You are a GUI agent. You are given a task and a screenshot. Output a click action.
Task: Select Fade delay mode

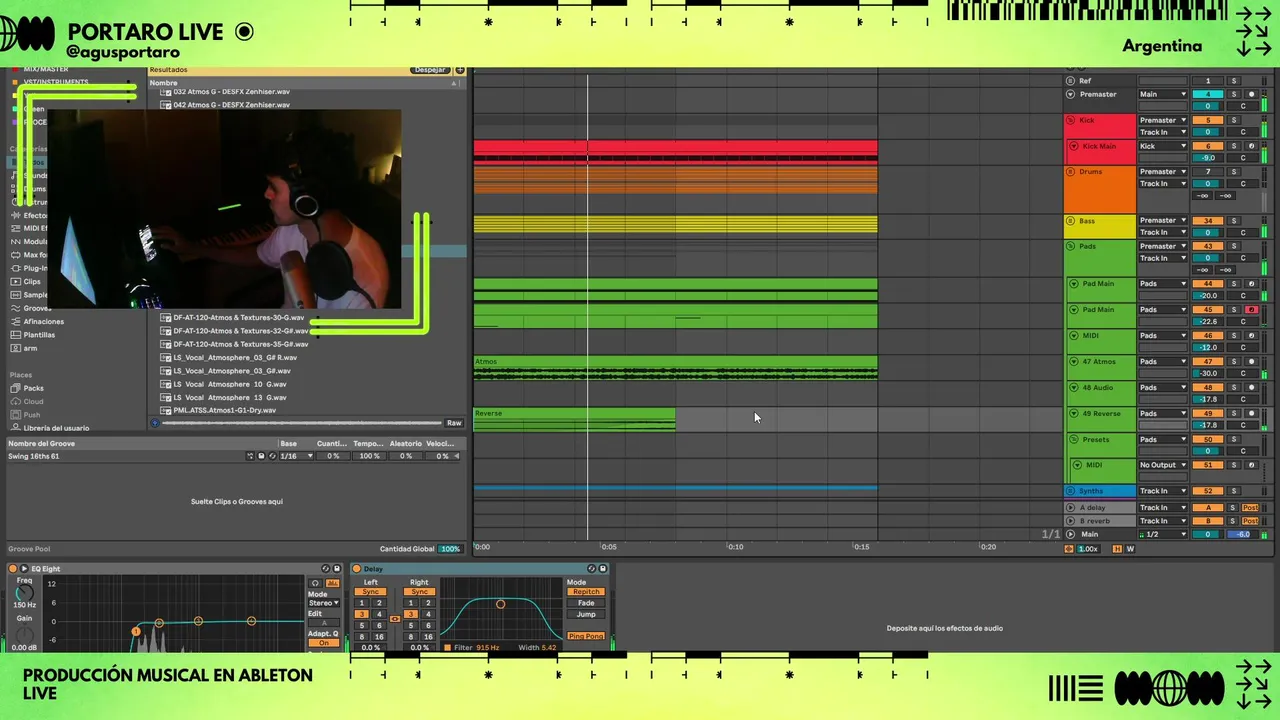click(586, 603)
